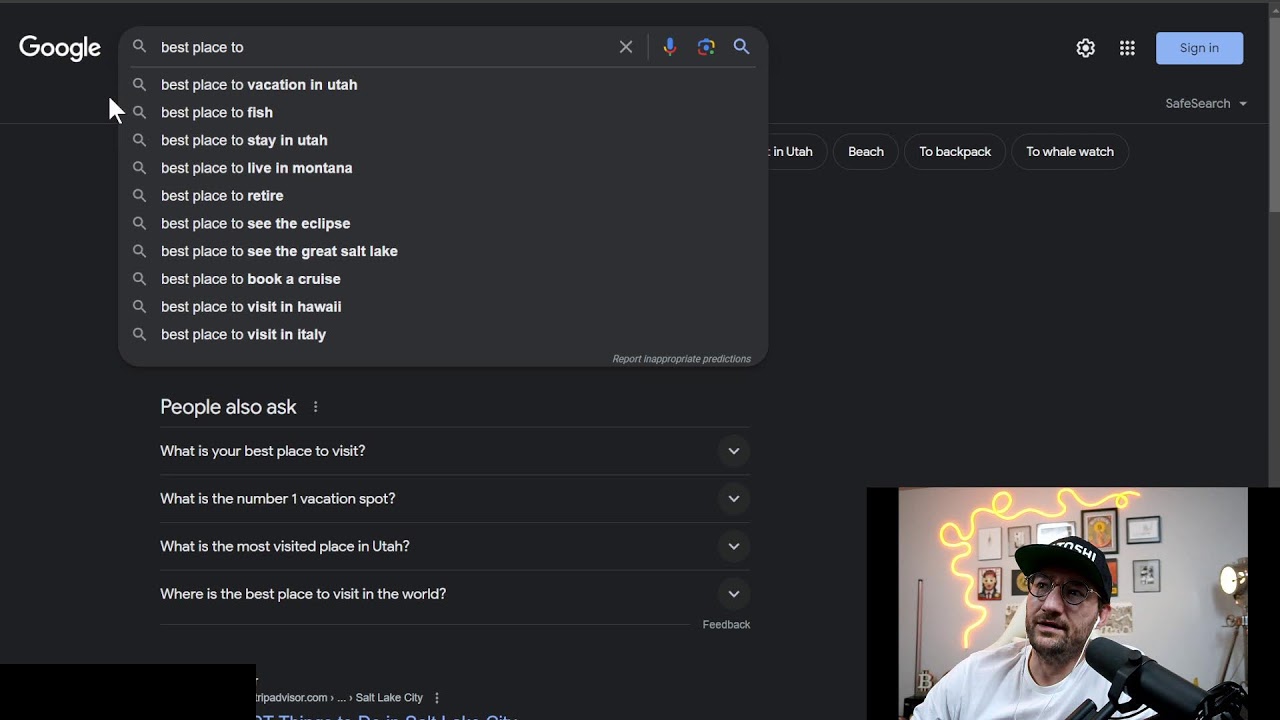The width and height of the screenshot is (1280, 720).
Task: Click Report inappropriate predictions link
Action: [x=681, y=359]
